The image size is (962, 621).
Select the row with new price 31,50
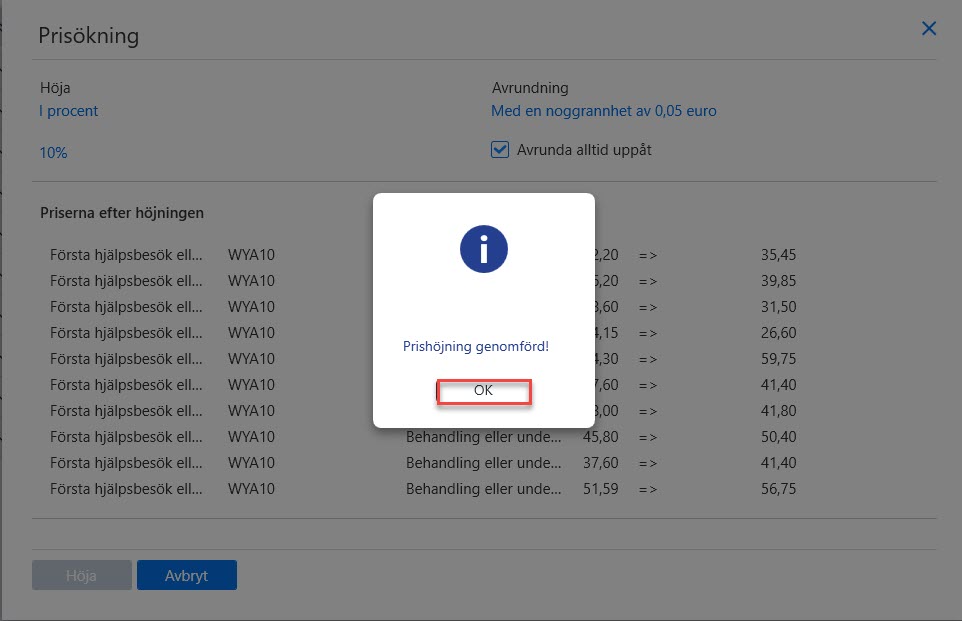(423, 307)
